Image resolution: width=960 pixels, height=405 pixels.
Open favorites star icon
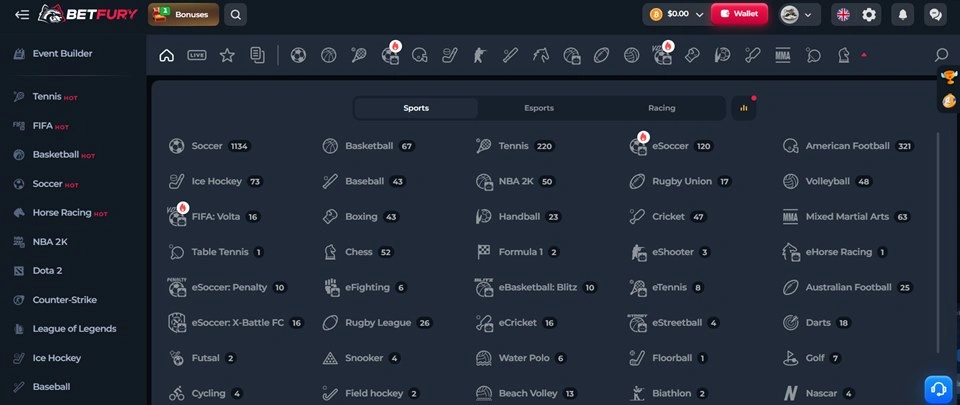(x=227, y=55)
